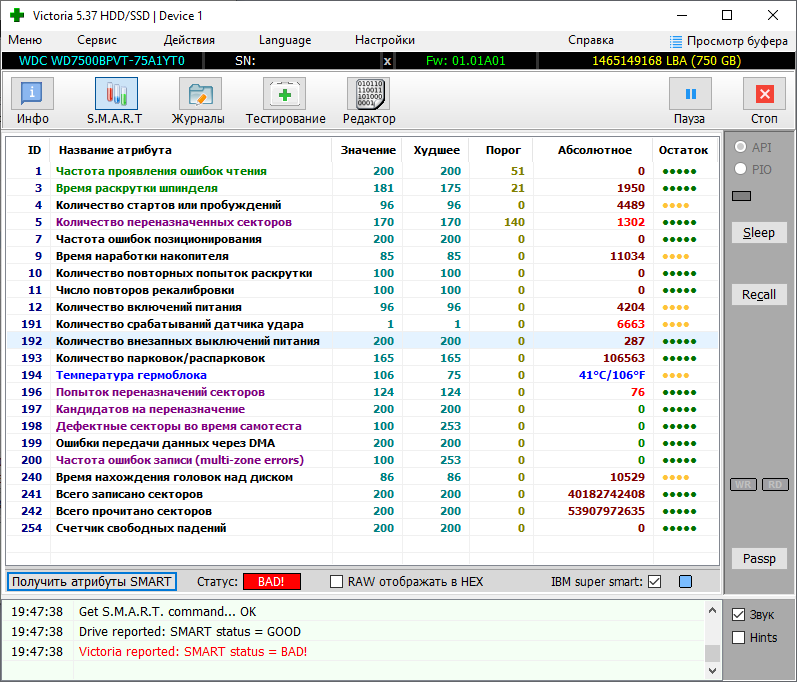The width and height of the screenshot is (797, 682).
Task: Select row Количество парковок/распарковок
Action: tap(362, 358)
